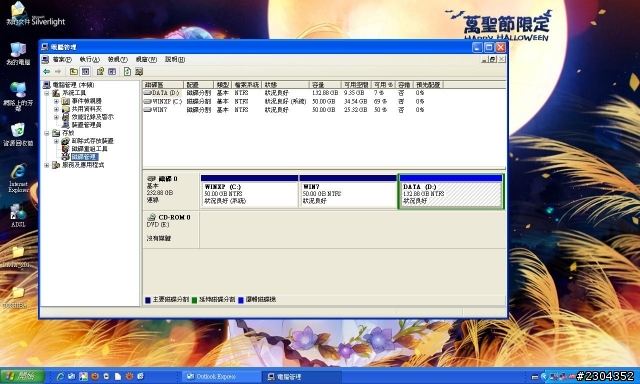Select 裝置管理員 Device Manager in the tree
The width and height of the screenshot is (640, 384).
point(87,125)
